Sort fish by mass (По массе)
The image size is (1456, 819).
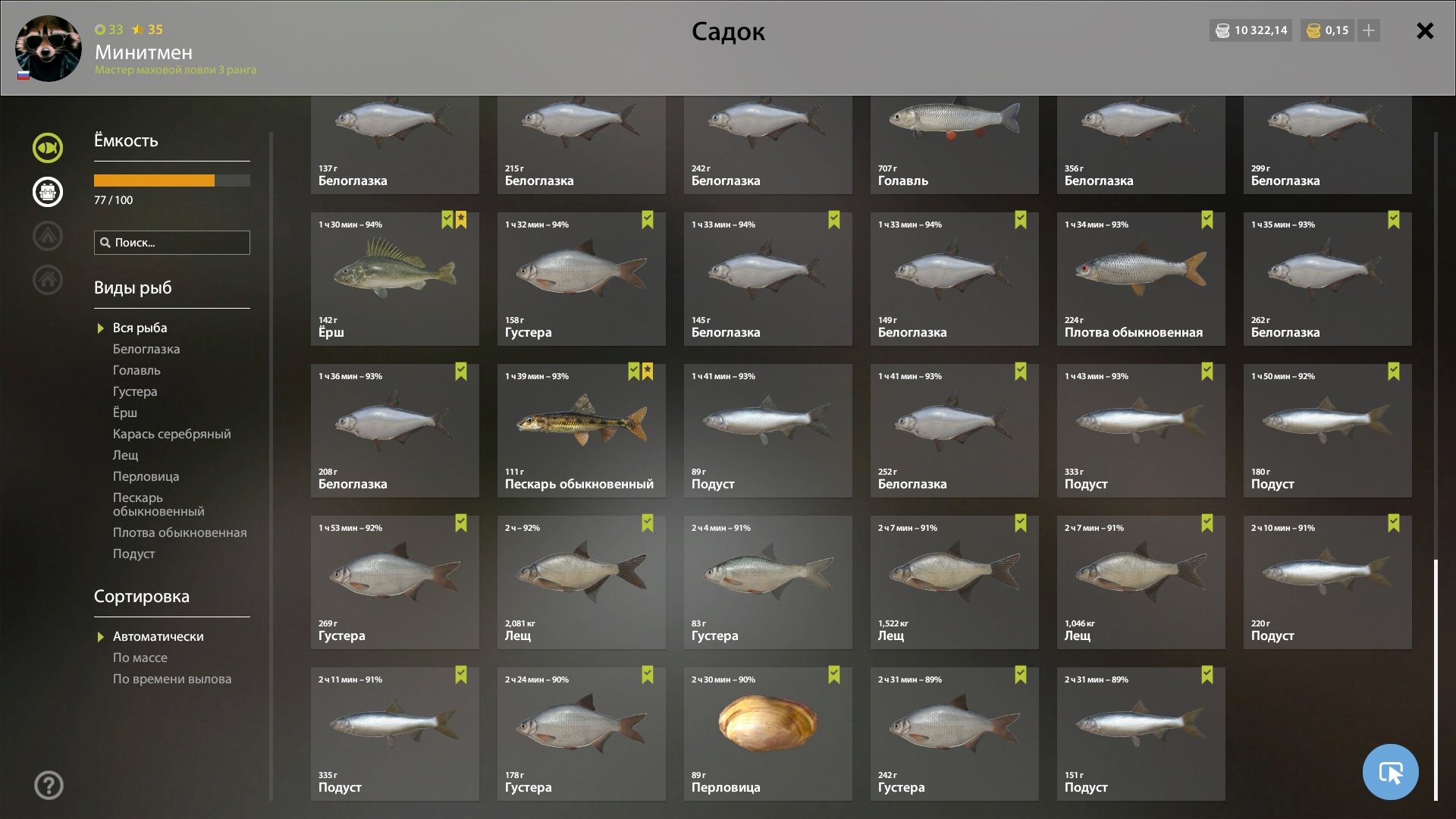pyautogui.click(x=140, y=657)
